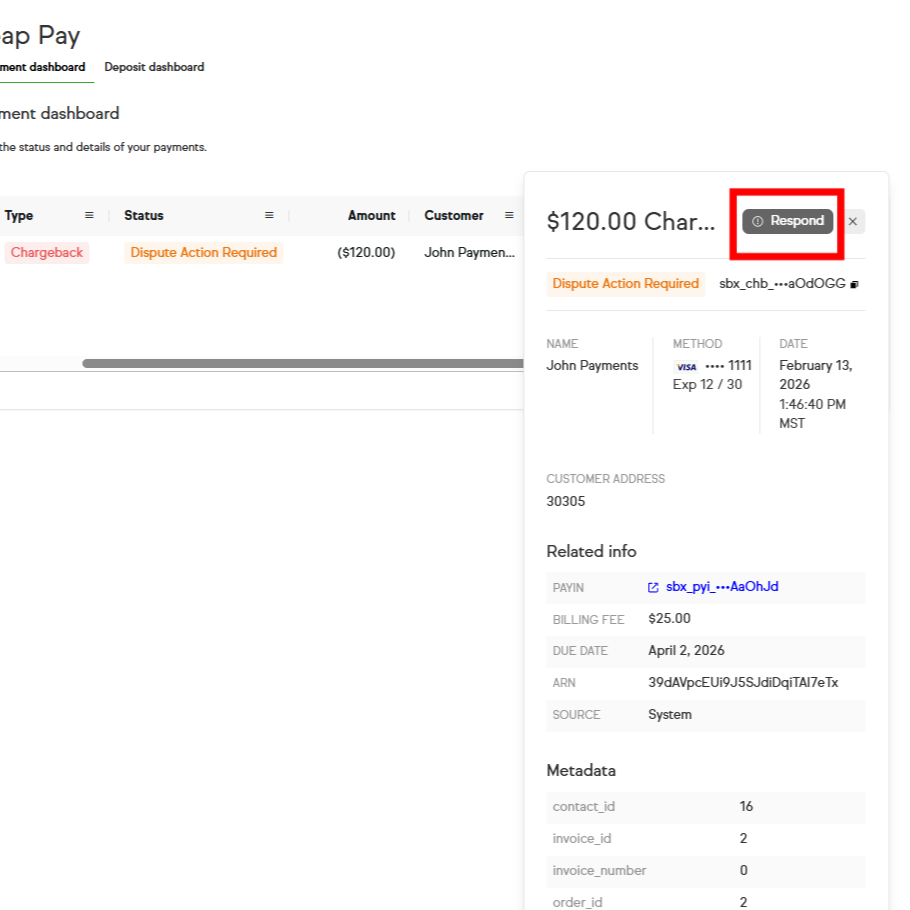
Task: Click the external link icon beside PAYIN
Action: click(653, 587)
